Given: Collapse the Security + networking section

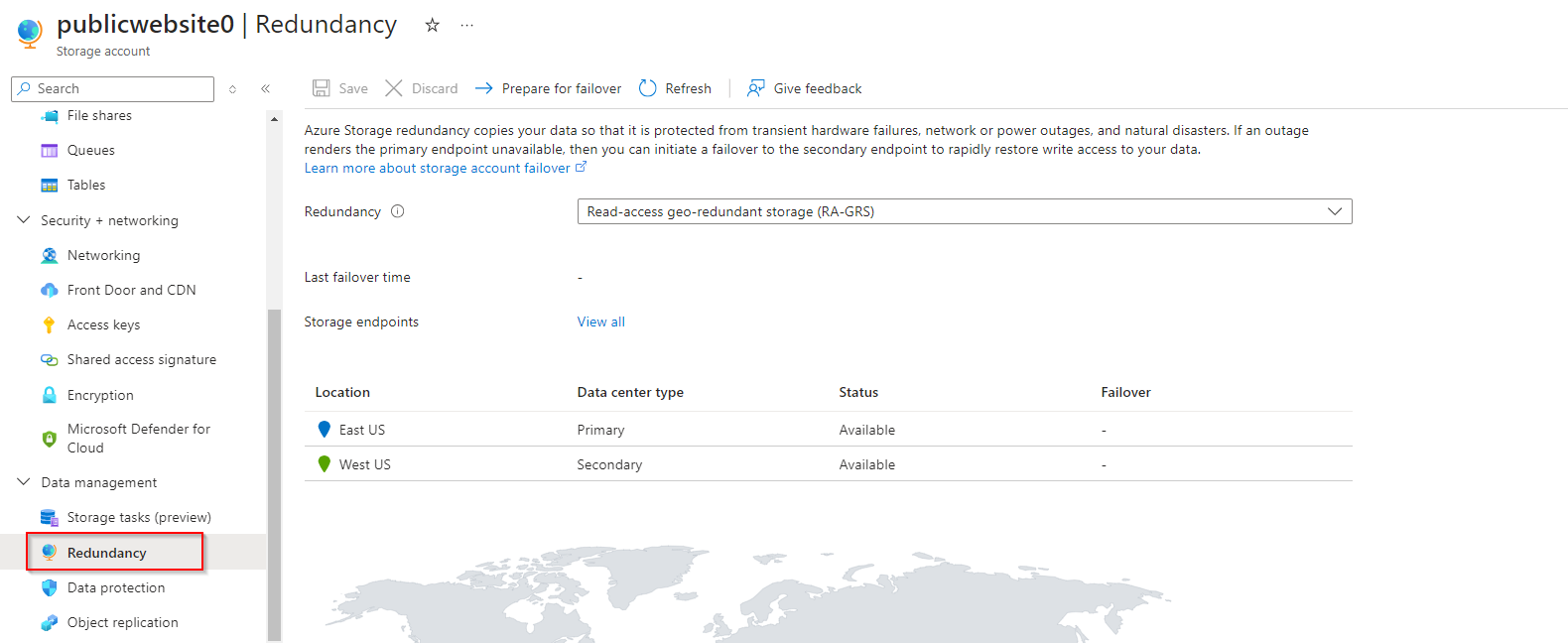Looking at the screenshot, I should tap(24, 220).
